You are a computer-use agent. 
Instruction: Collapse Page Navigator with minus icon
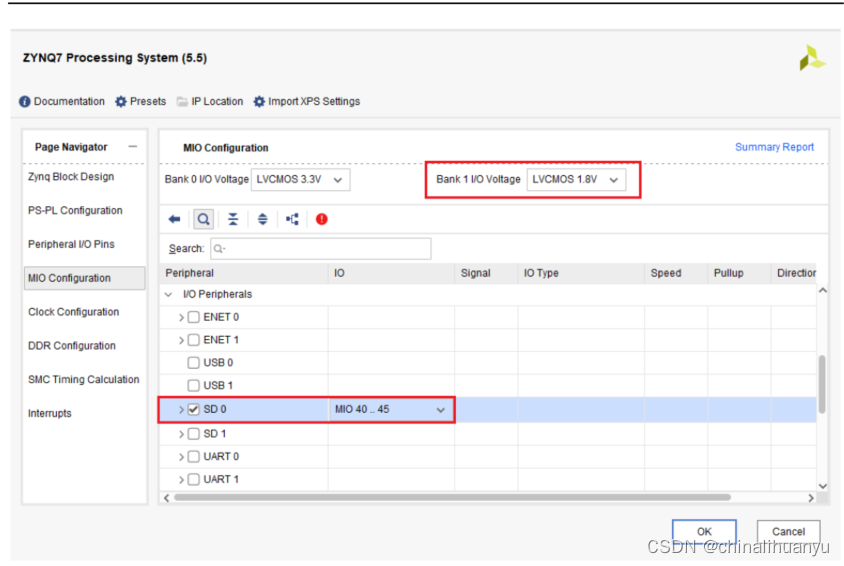point(133,146)
